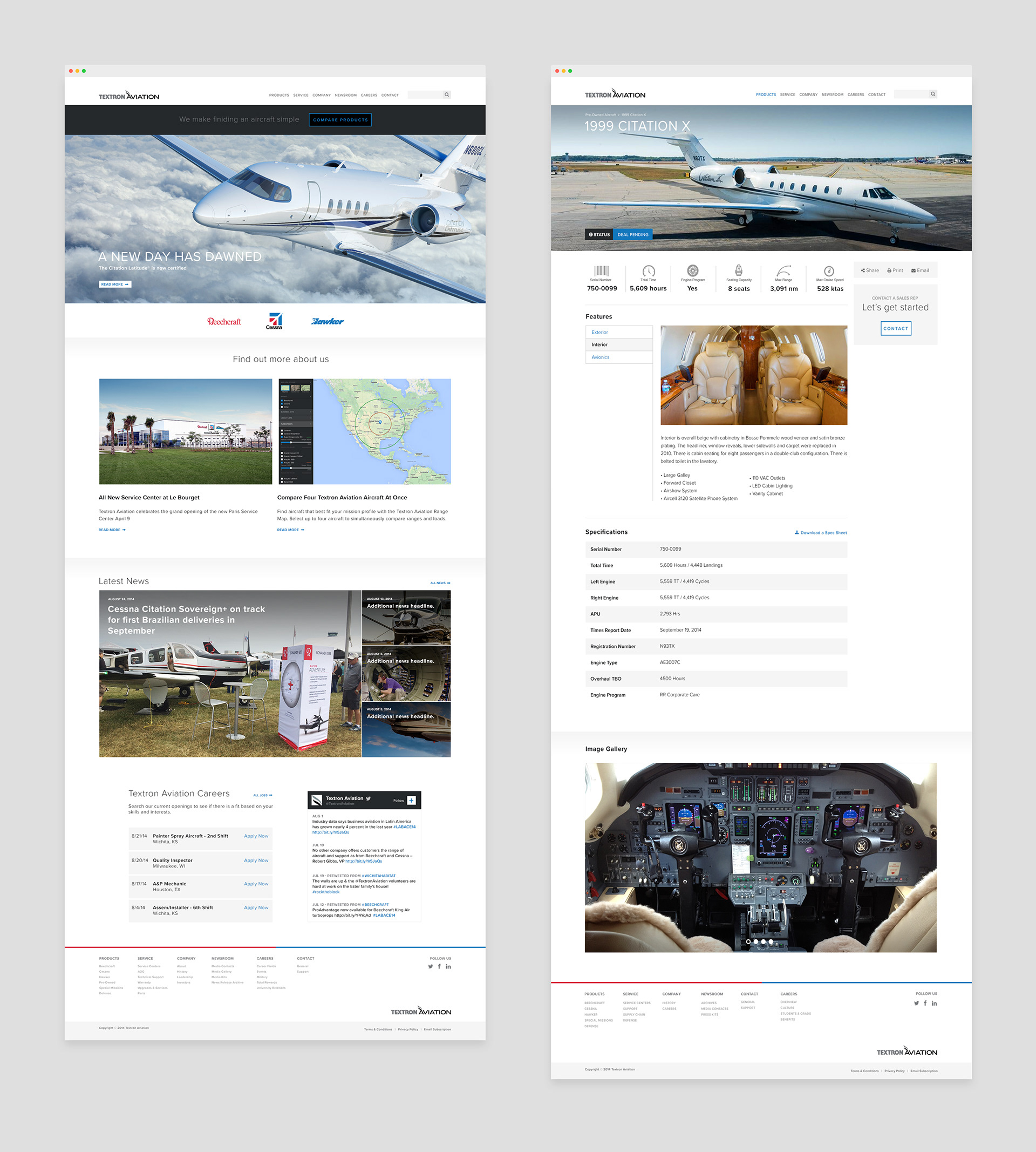Print the Citation X listing
The width and height of the screenshot is (1036, 1152).
coord(895,270)
